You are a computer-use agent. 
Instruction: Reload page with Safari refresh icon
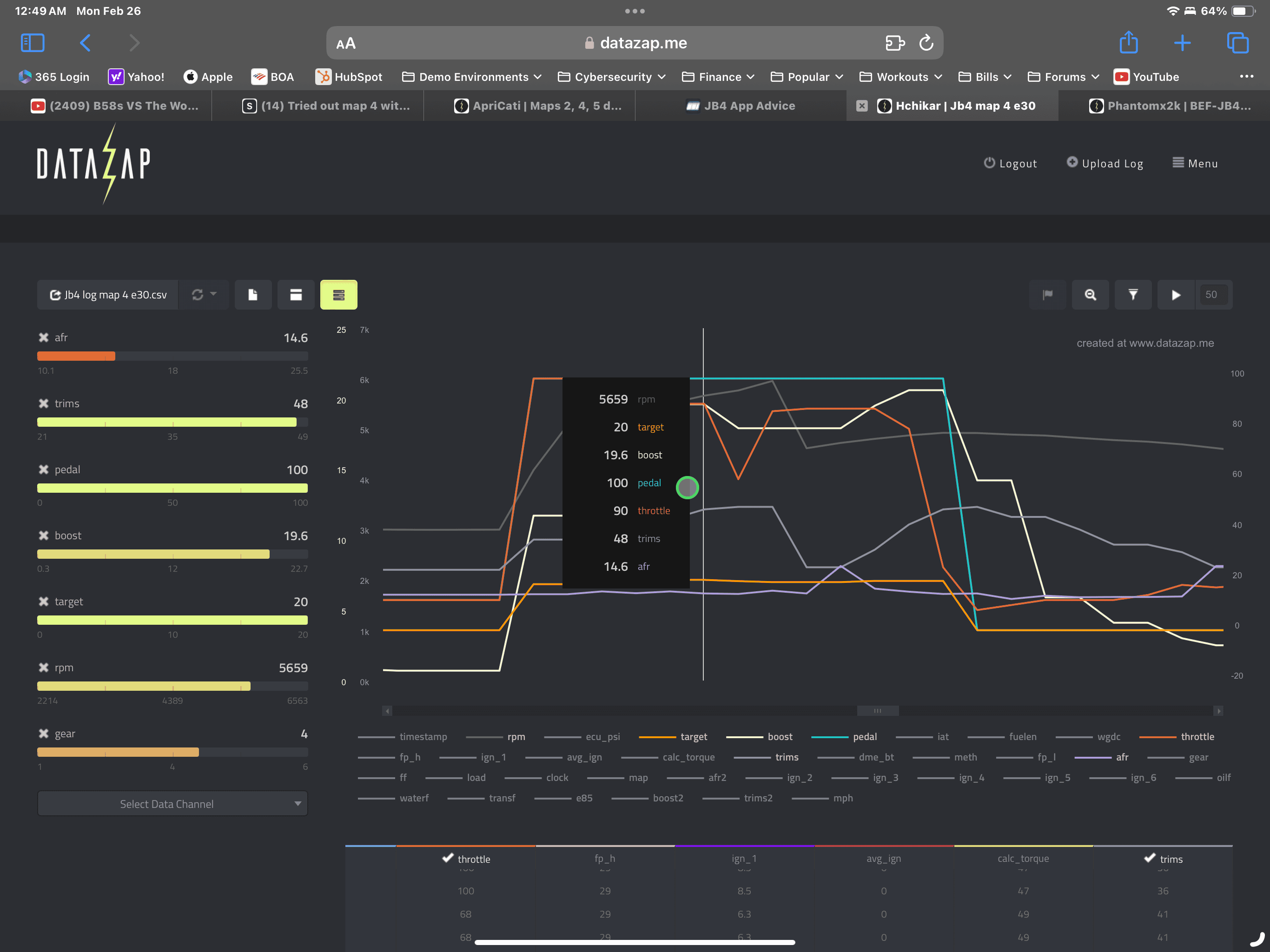[926, 42]
